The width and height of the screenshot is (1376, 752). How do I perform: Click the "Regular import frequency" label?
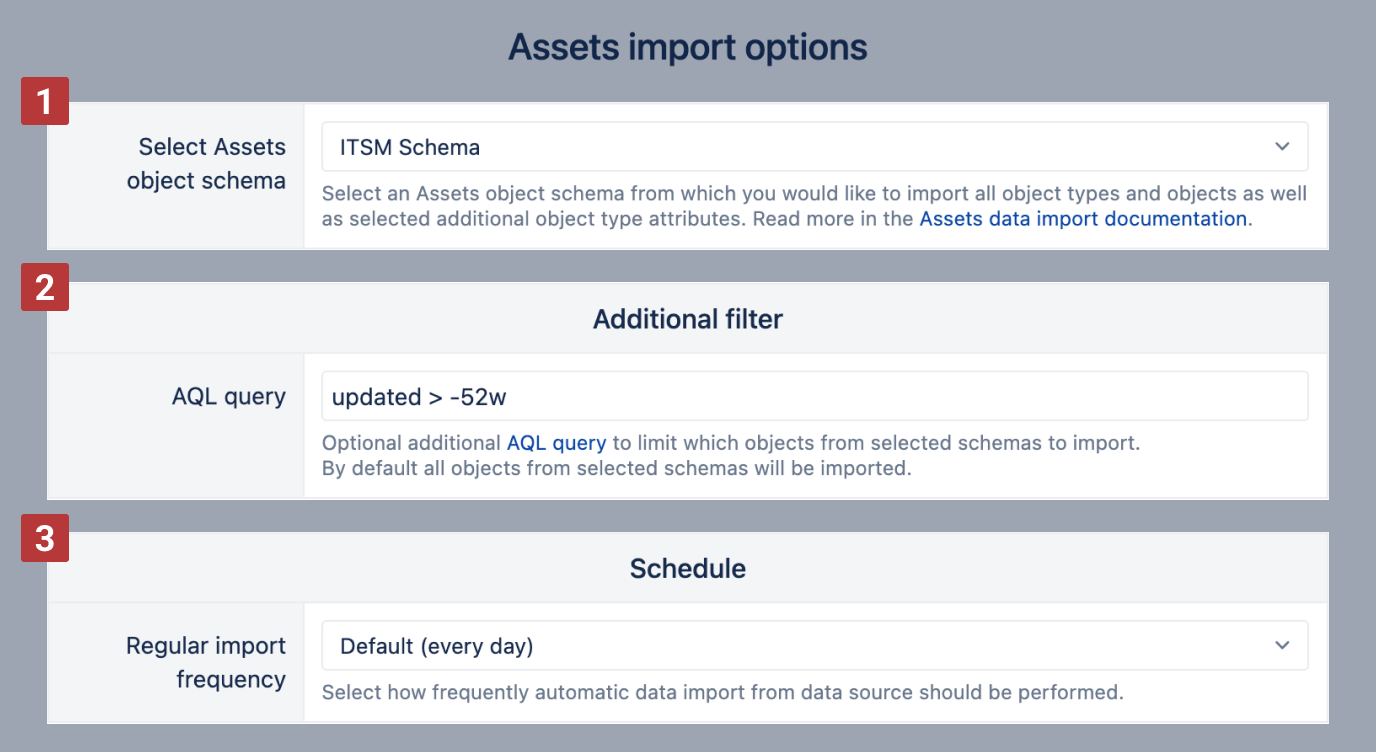(x=207, y=662)
